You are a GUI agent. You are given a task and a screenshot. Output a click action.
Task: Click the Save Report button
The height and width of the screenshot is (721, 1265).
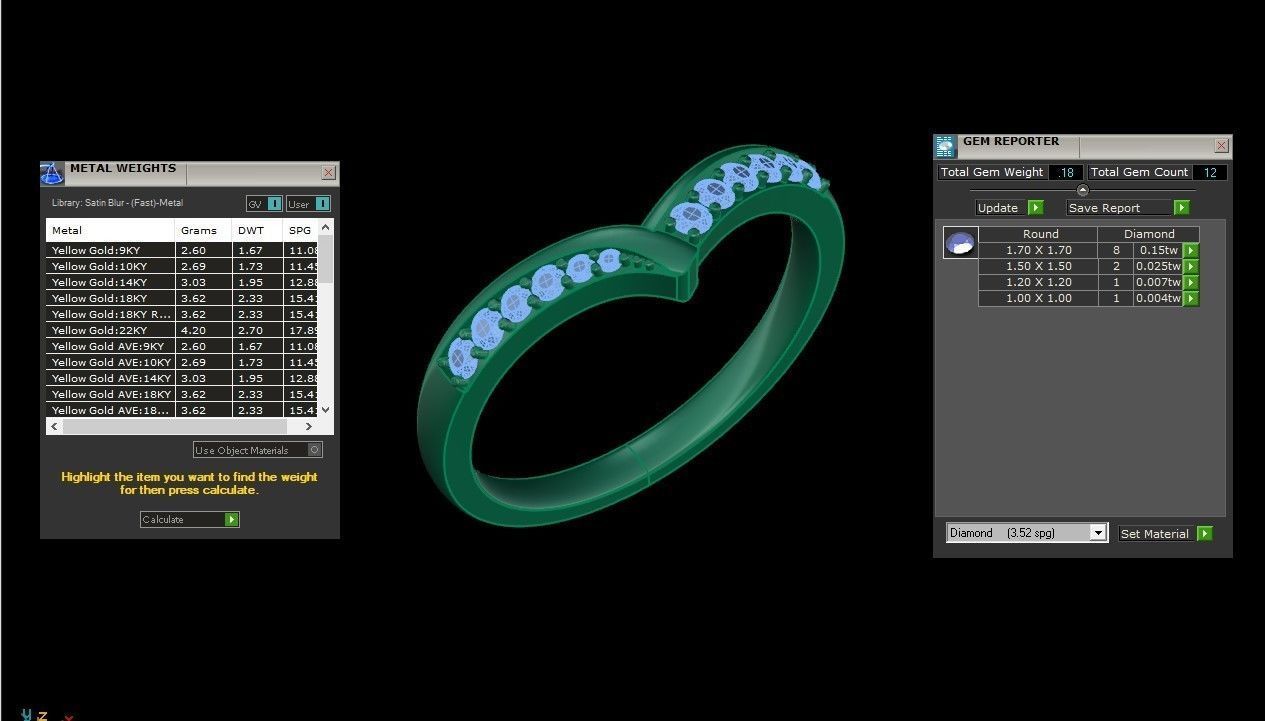1119,208
